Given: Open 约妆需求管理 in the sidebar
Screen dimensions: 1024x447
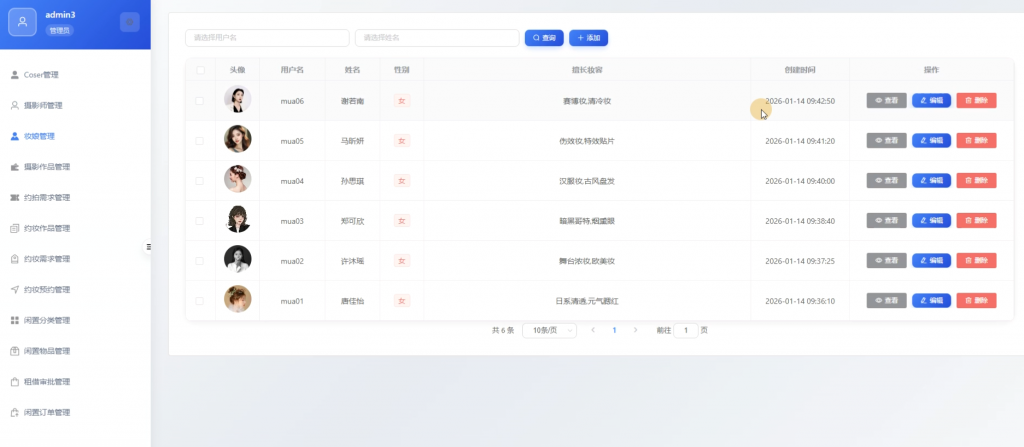Looking at the screenshot, I should (46, 259).
